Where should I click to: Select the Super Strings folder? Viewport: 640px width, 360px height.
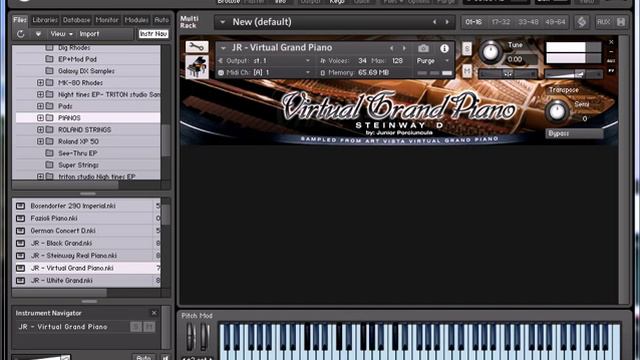point(78,165)
